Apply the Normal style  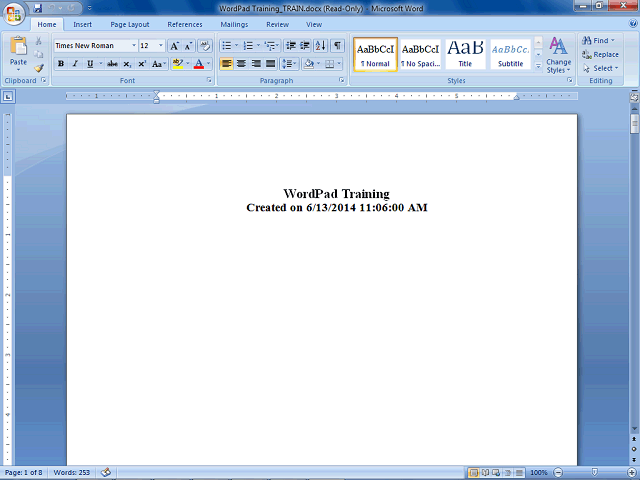pos(375,55)
